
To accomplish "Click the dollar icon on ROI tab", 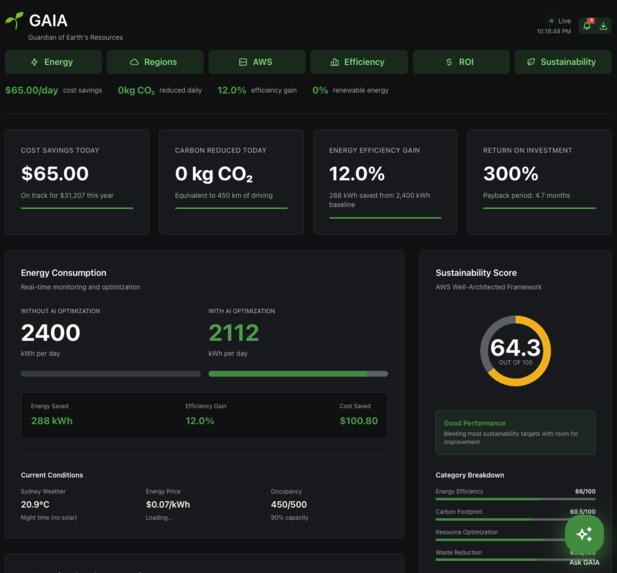I will (x=449, y=62).
